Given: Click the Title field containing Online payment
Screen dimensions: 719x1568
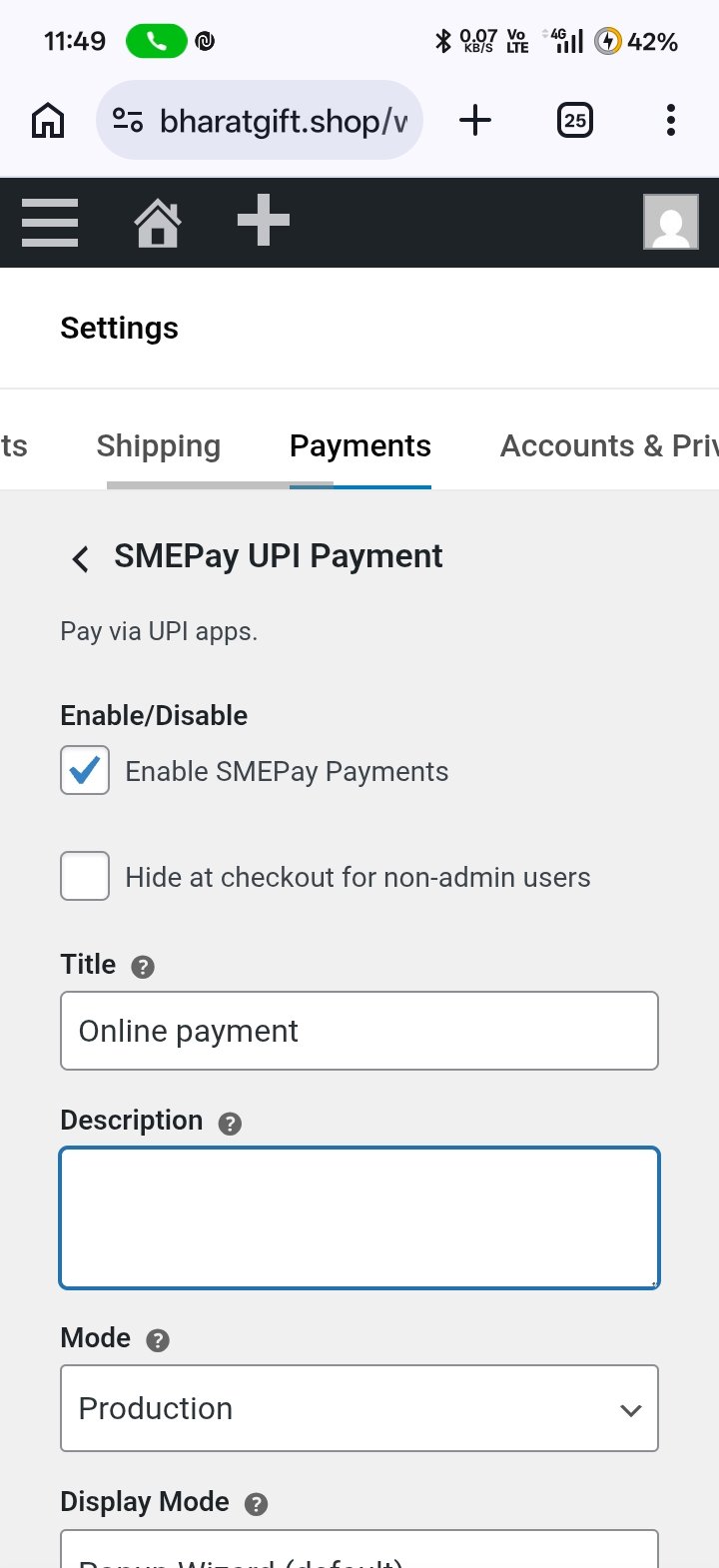Looking at the screenshot, I should [x=359, y=1031].
